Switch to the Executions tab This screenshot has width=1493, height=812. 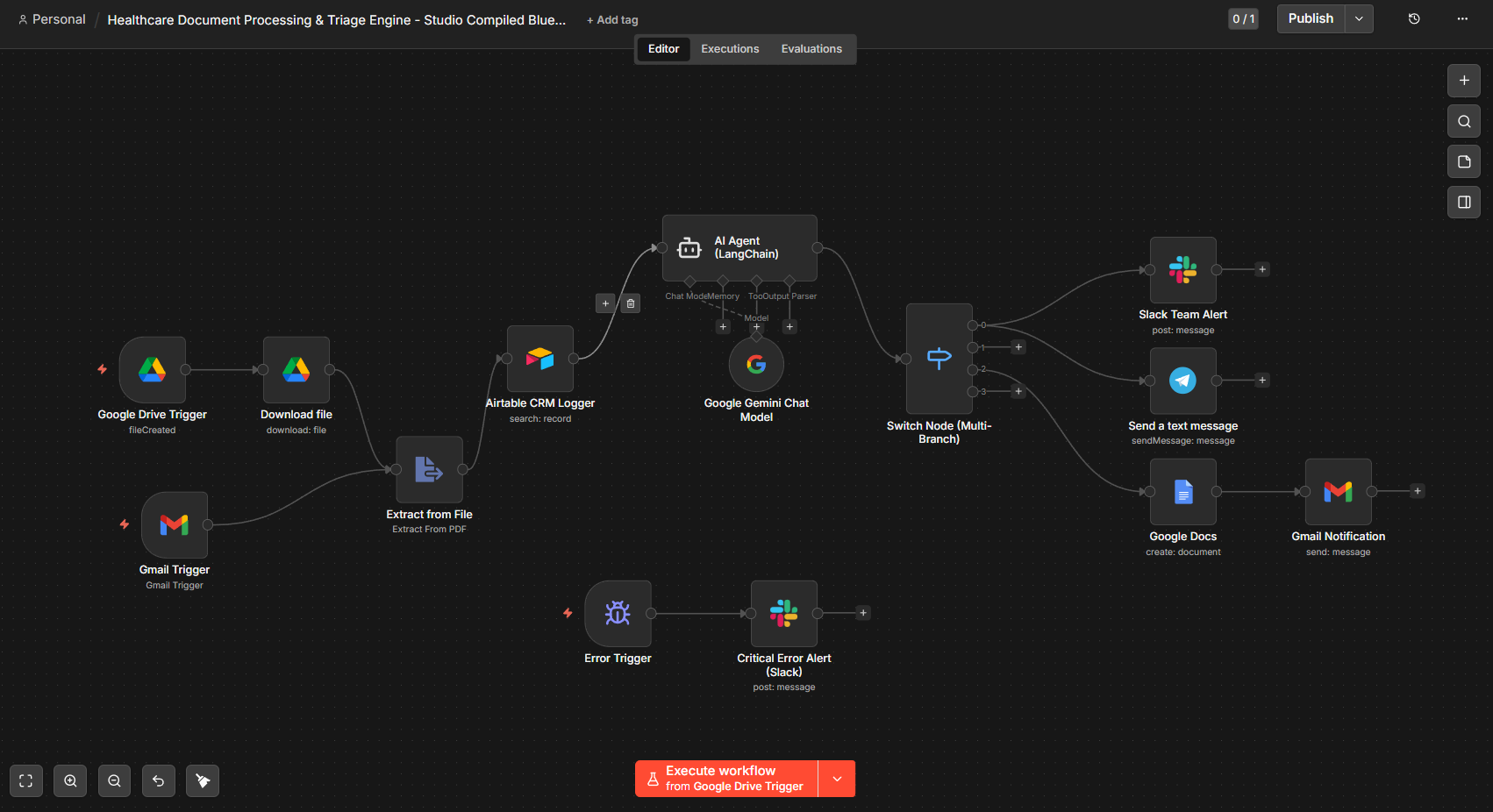(730, 49)
